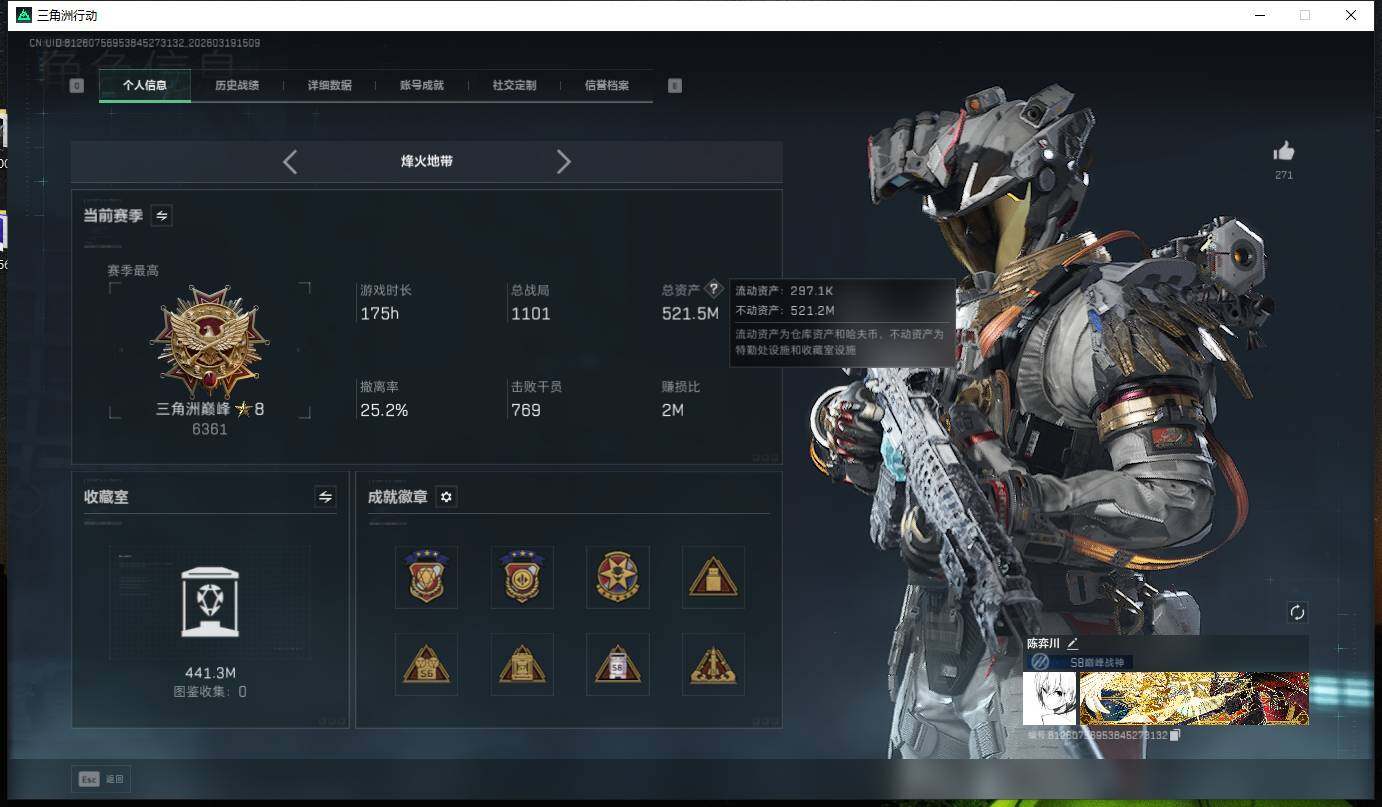Click the 流动资产: 297.1K tooltip line
The width and height of the screenshot is (1382, 807).
click(784, 291)
